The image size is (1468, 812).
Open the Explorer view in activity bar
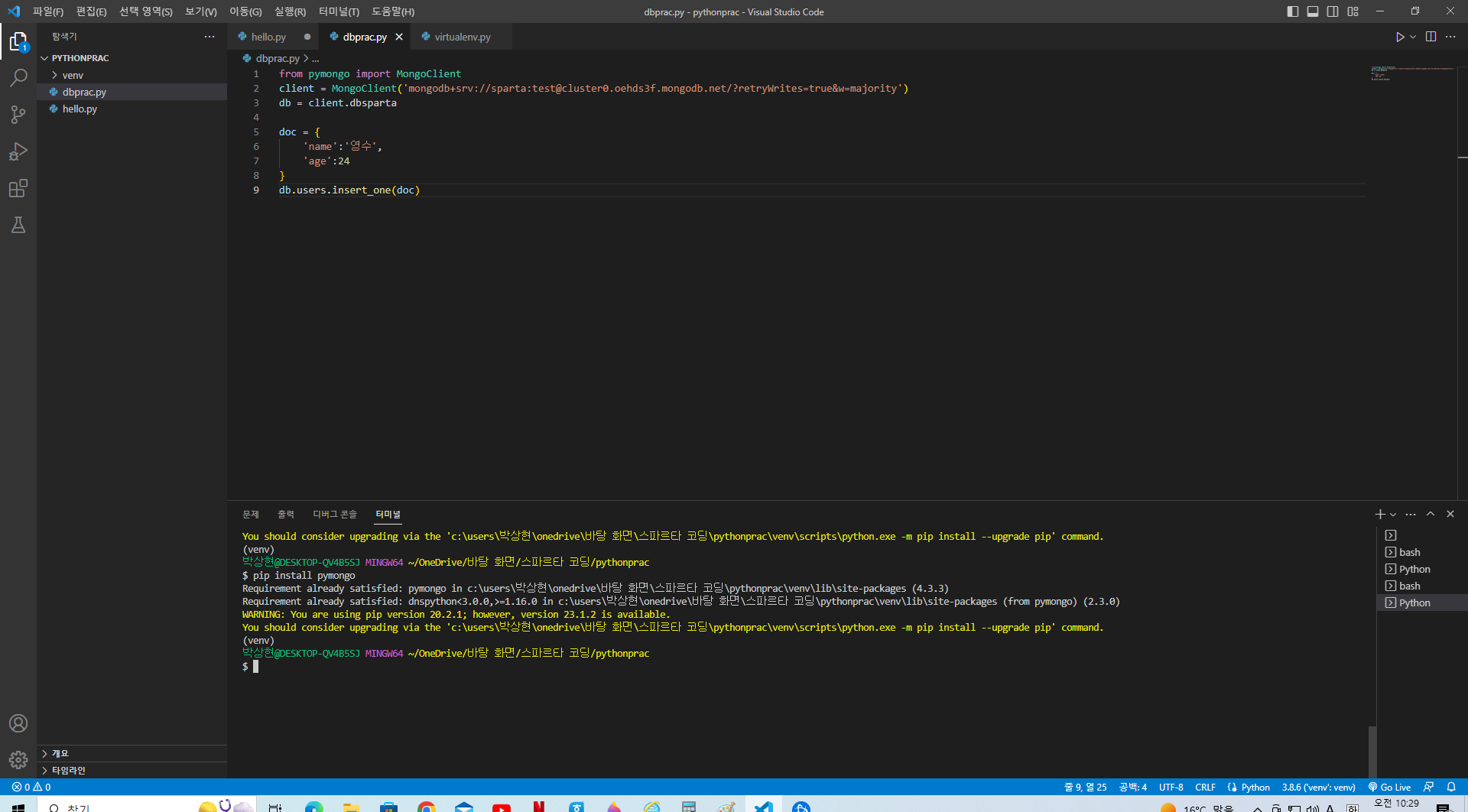[18, 41]
